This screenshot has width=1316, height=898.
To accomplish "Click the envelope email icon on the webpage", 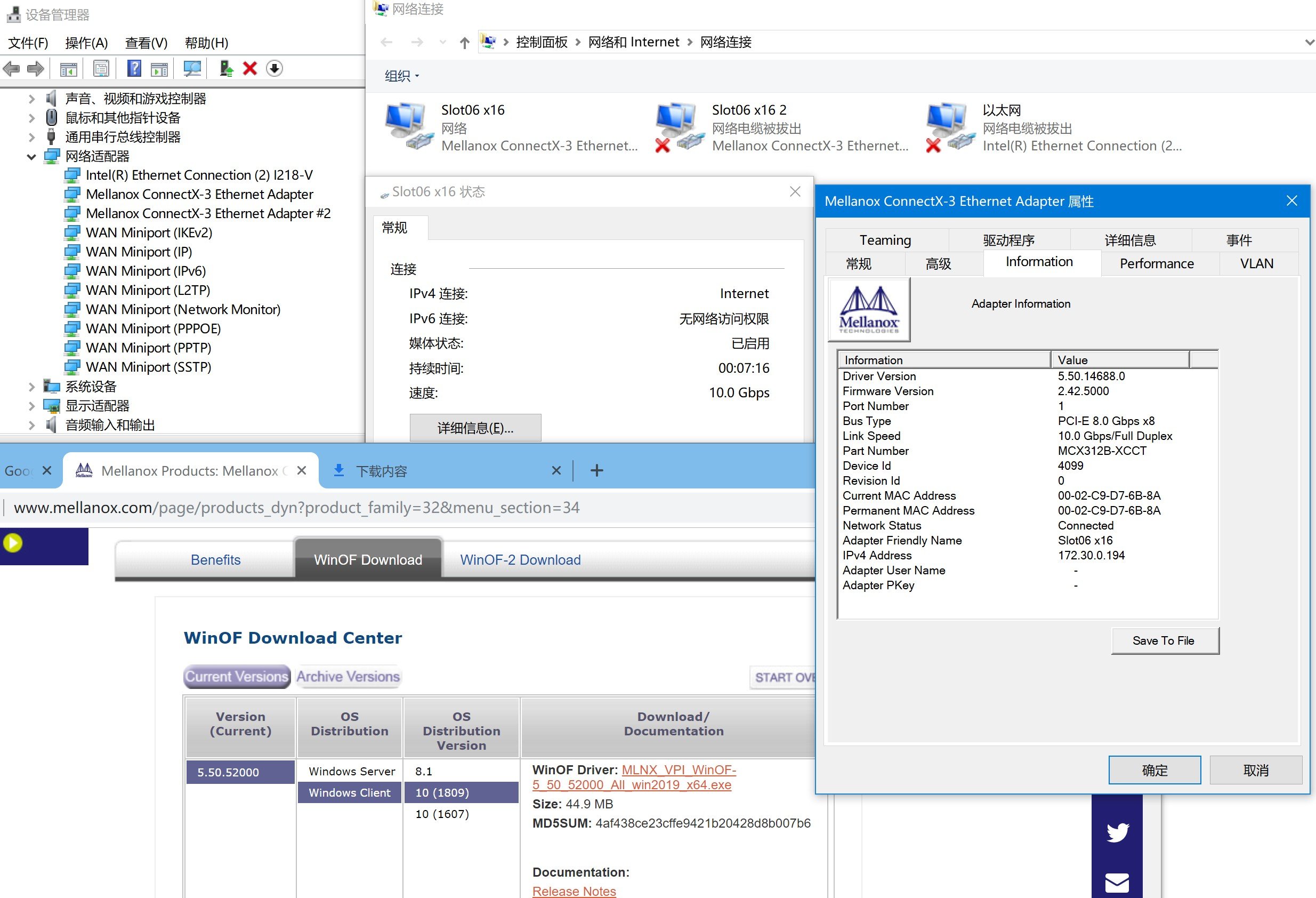I will point(1117,882).
